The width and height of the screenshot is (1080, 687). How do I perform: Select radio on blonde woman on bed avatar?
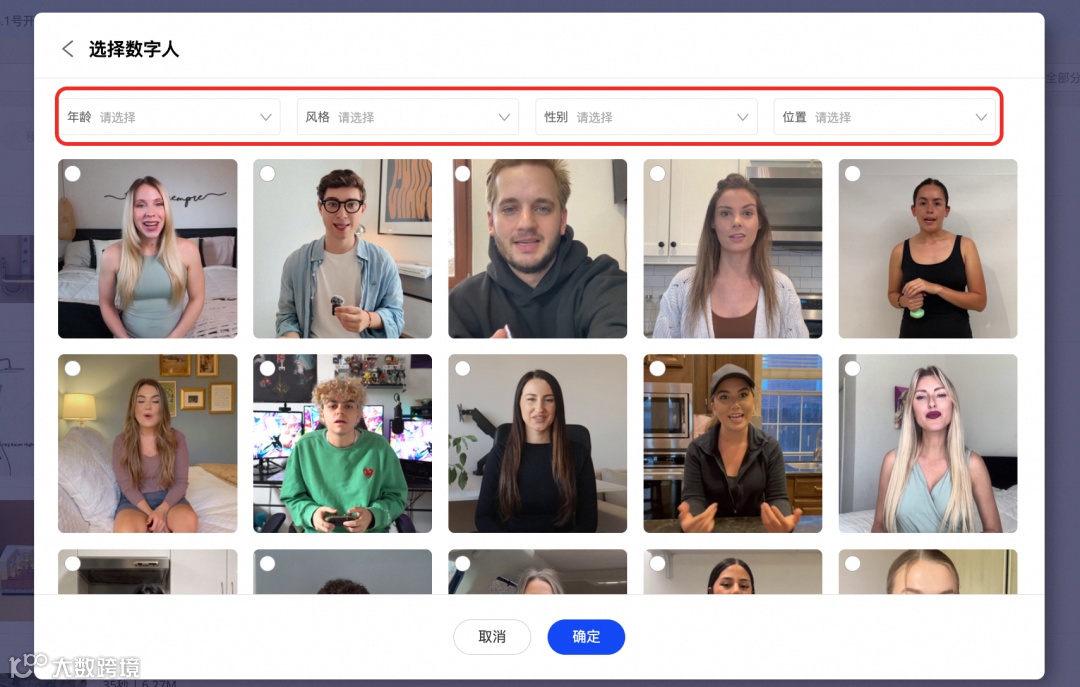(72, 174)
